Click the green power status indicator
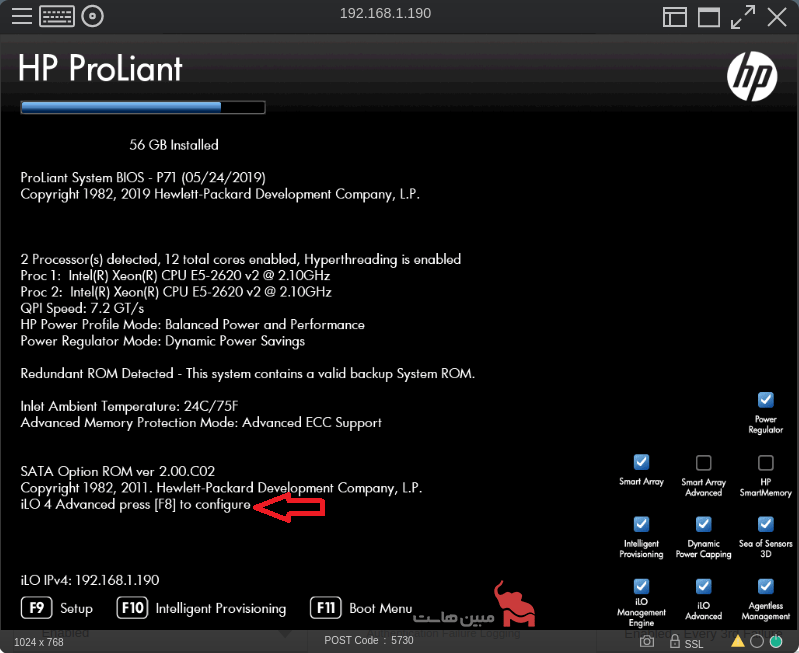Image resolution: width=799 pixels, height=653 pixels. 776,641
